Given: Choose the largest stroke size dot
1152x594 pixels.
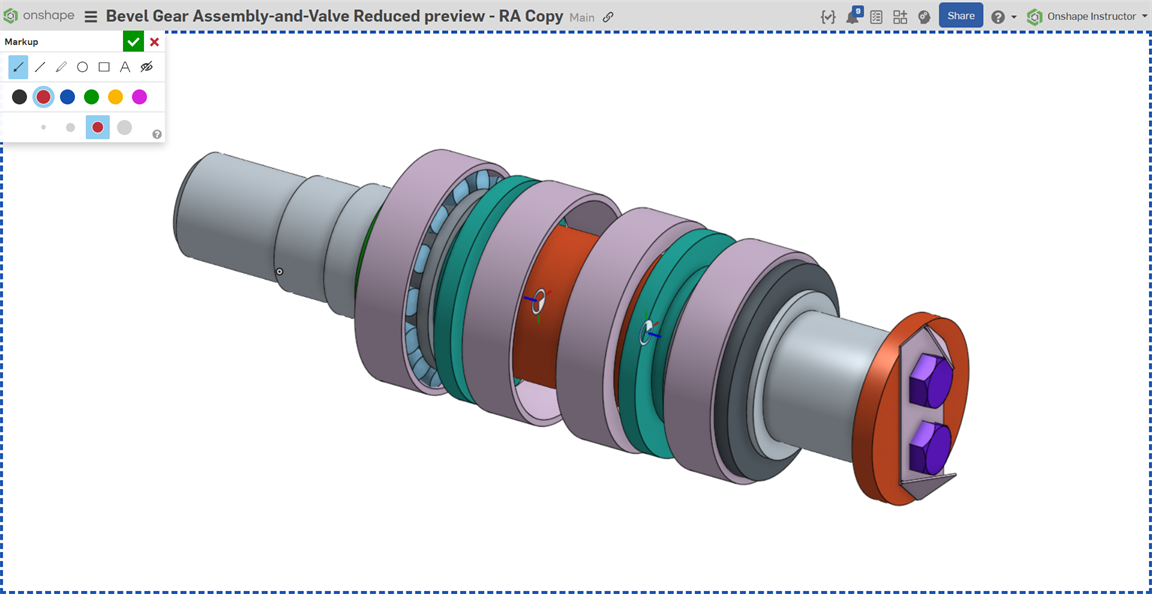Looking at the screenshot, I should click(124, 127).
